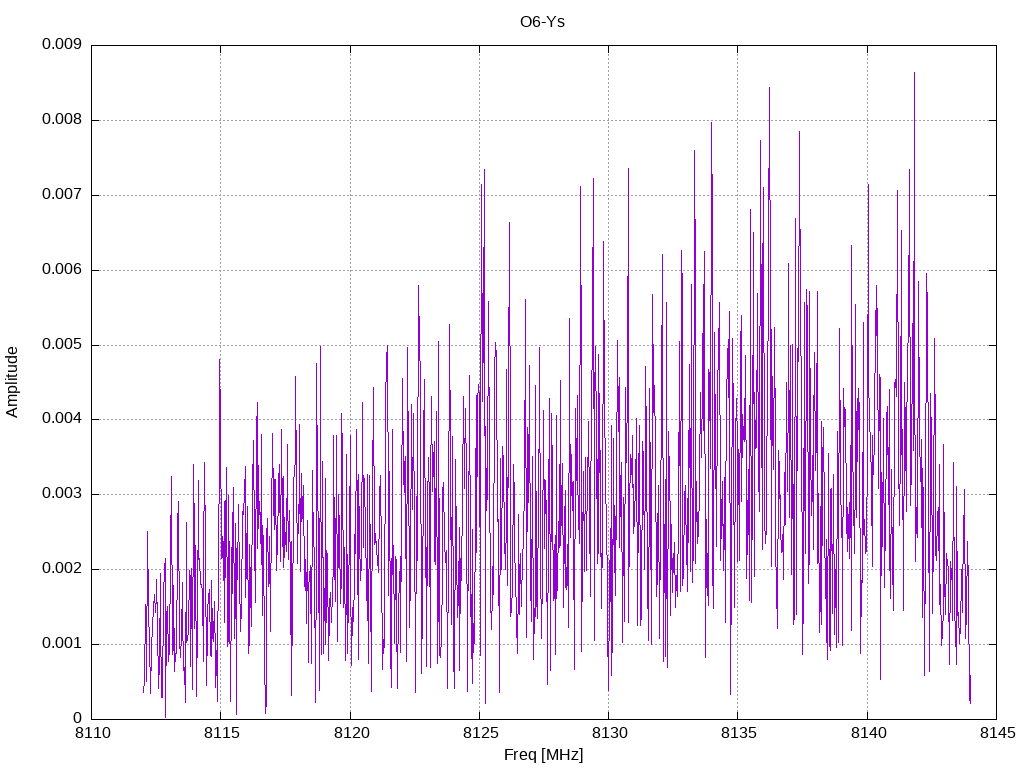Image resolution: width=1024 pixels, height=768 pixels.
Task: Click the 0.009 y-axis tick label
Action: (62, 44)
